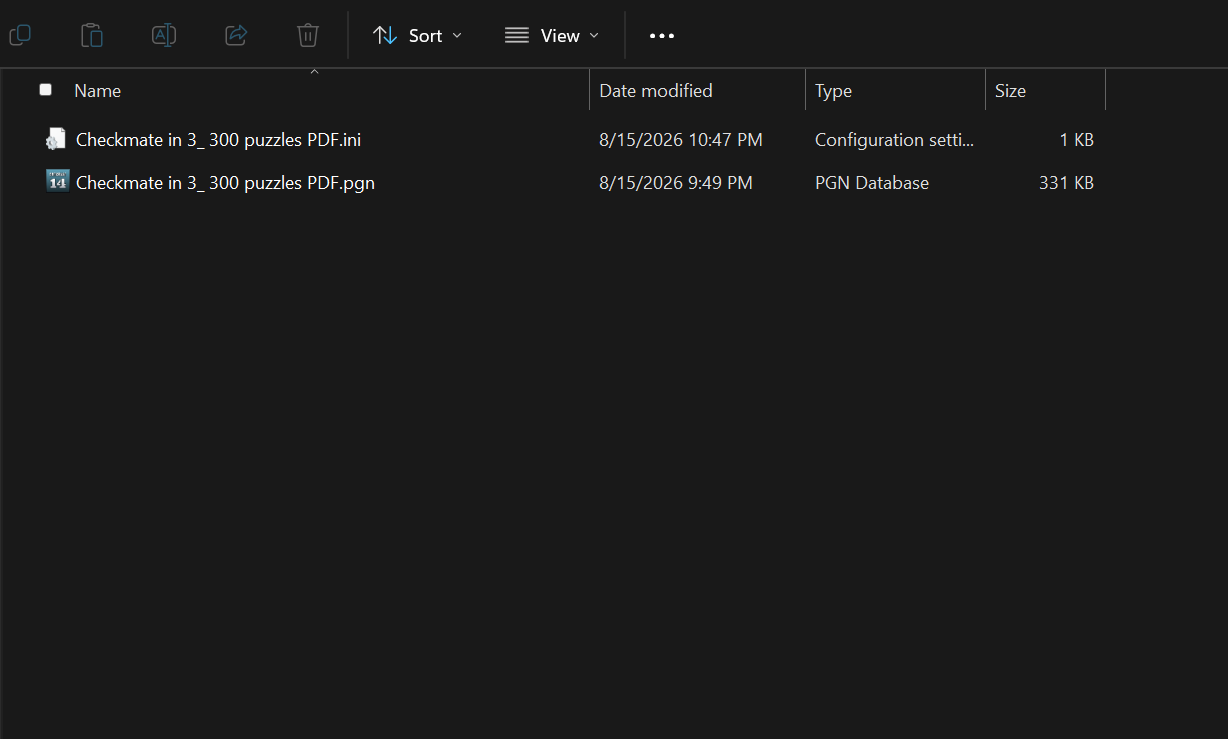Viewport: 1228px width, 739px height.
Task: Open the See more ellipsis menu
Action: point(662,35)
